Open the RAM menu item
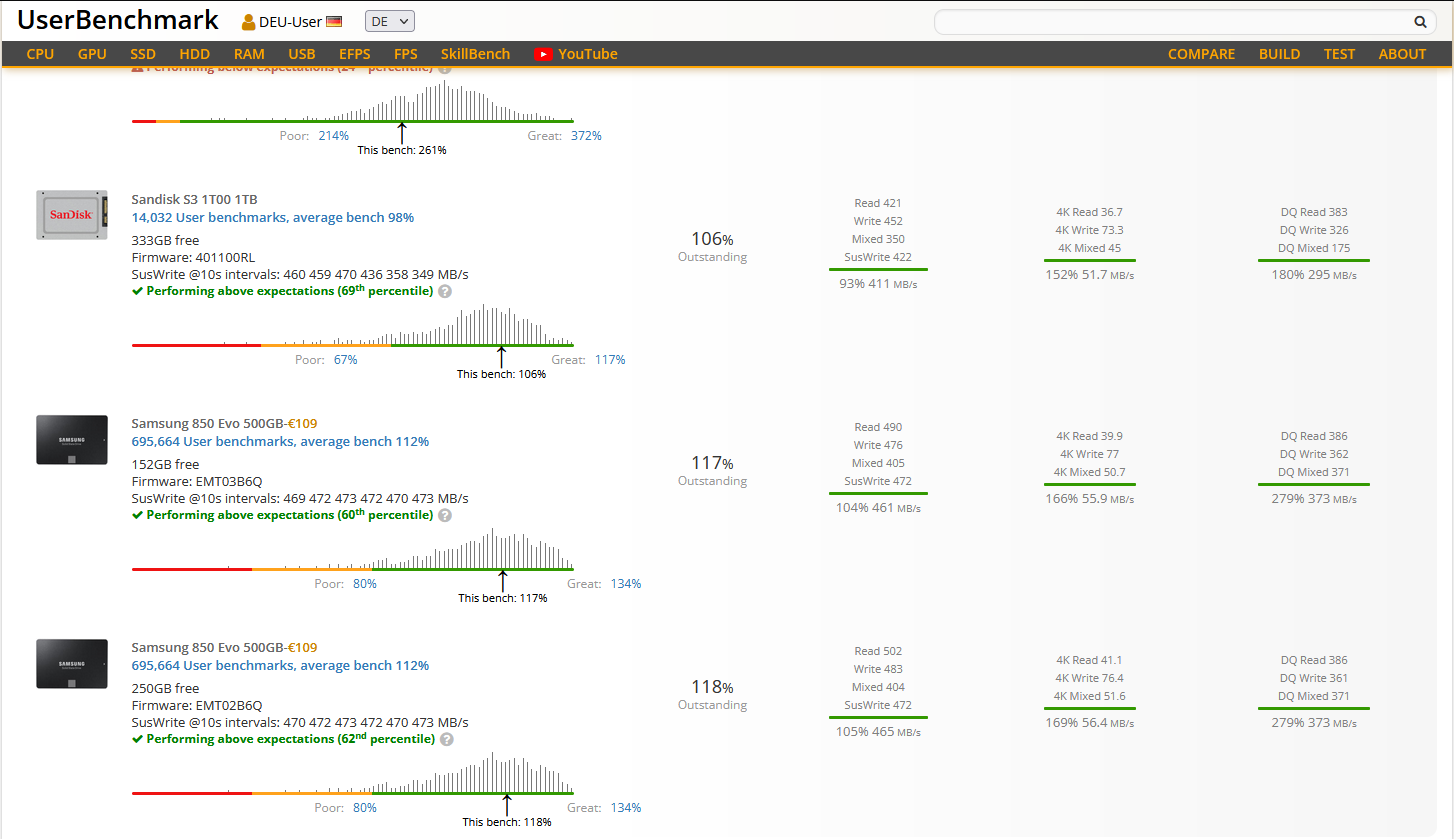This screenshot has height=839, width=1454. (249, 54)
